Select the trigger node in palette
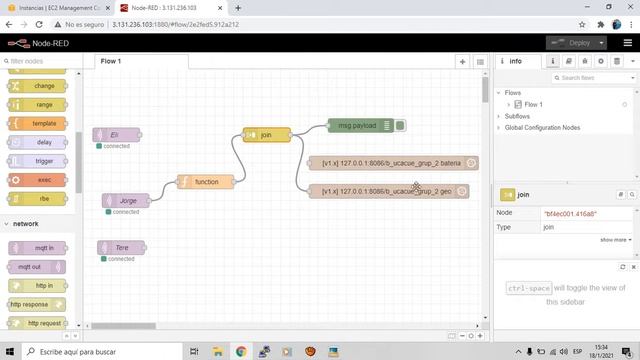Screen dimensions: 640x360 coord(37,161)
